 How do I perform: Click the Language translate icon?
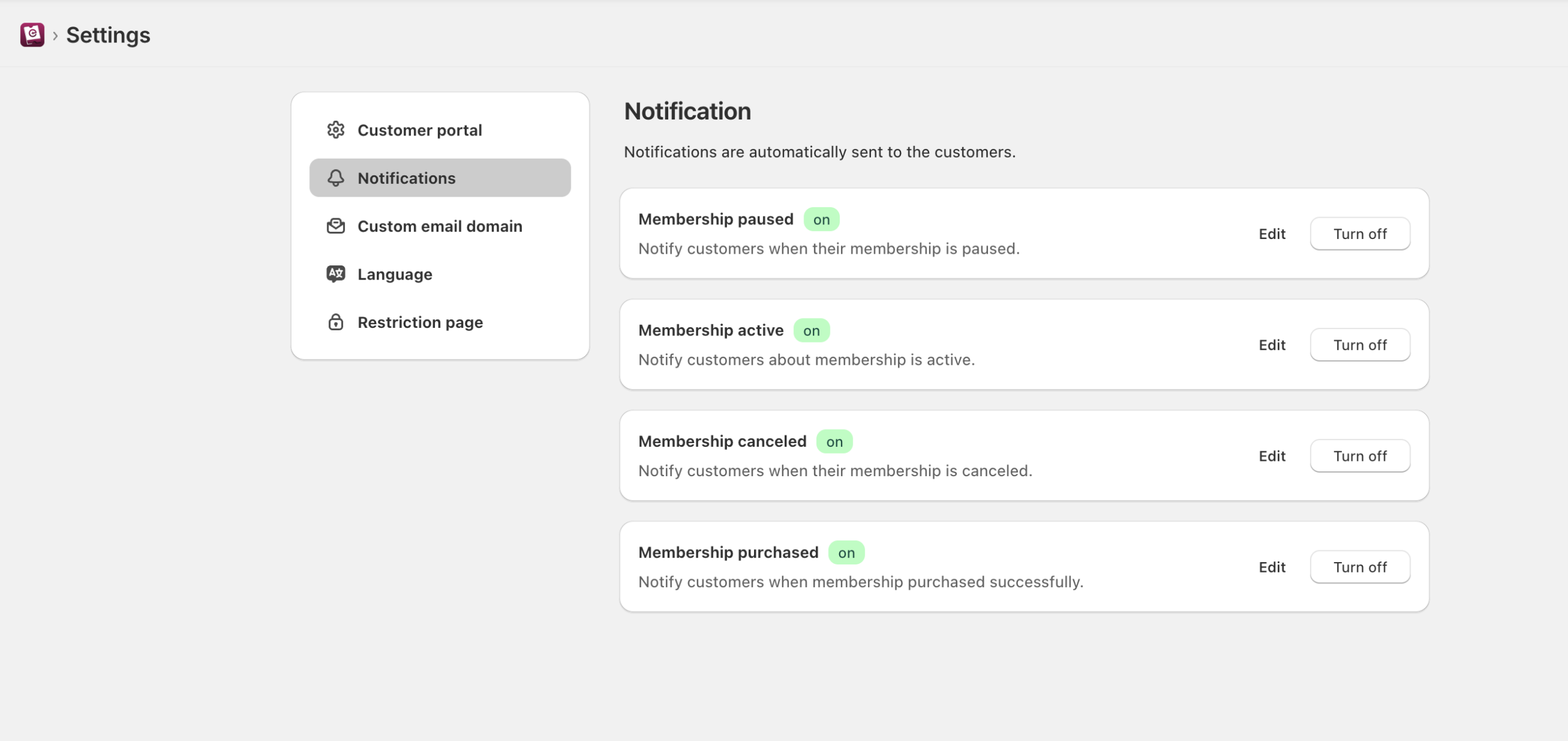tap(336, 274)
